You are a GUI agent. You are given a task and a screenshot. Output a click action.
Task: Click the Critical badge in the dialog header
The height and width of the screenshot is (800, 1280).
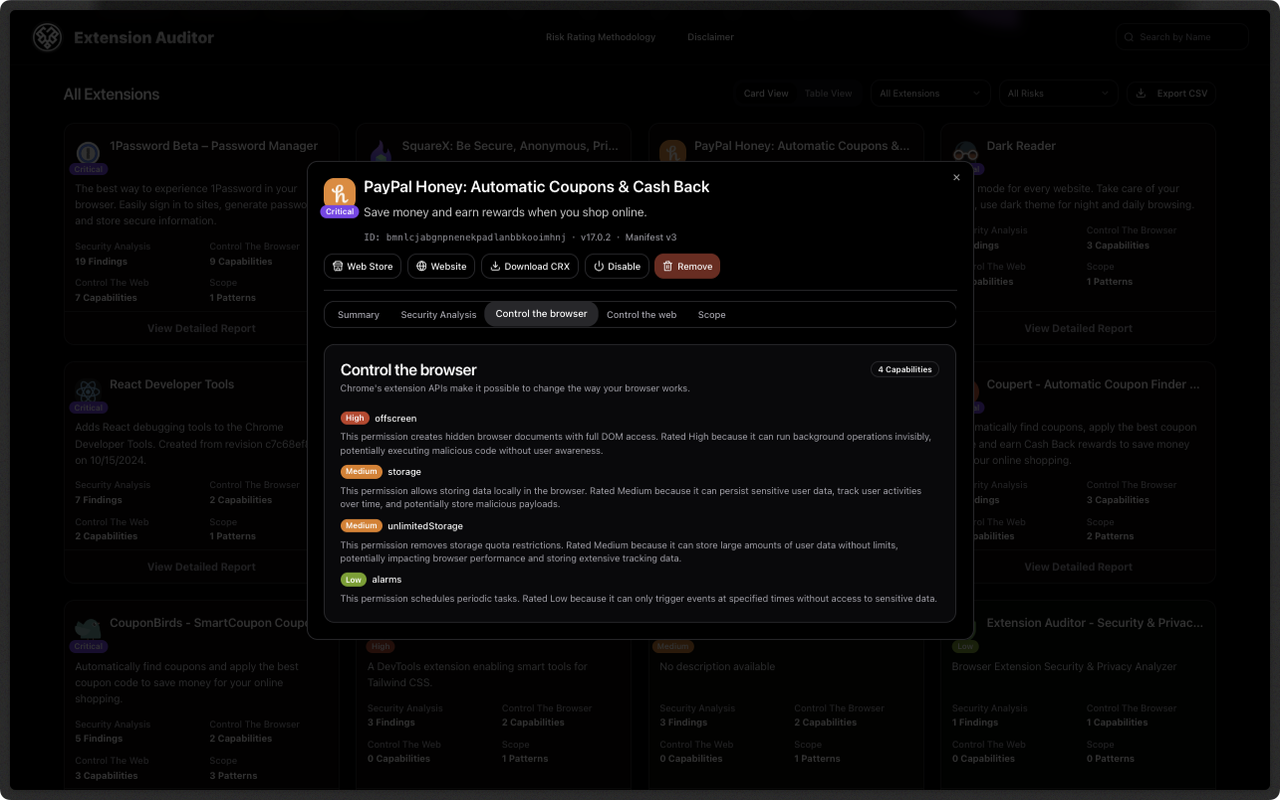click(x=339, y=212)
